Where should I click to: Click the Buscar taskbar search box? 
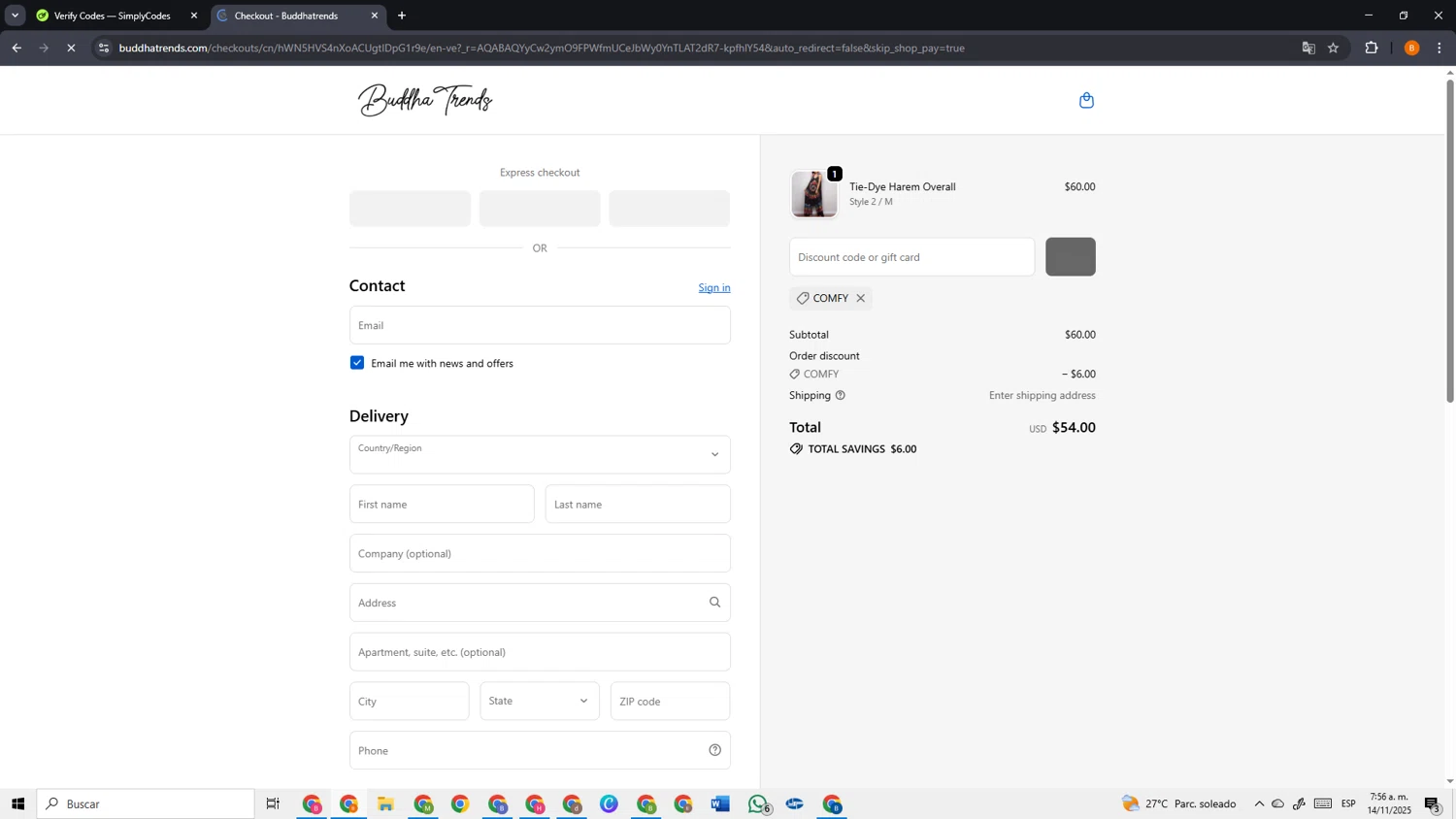(x=146, y=803)
